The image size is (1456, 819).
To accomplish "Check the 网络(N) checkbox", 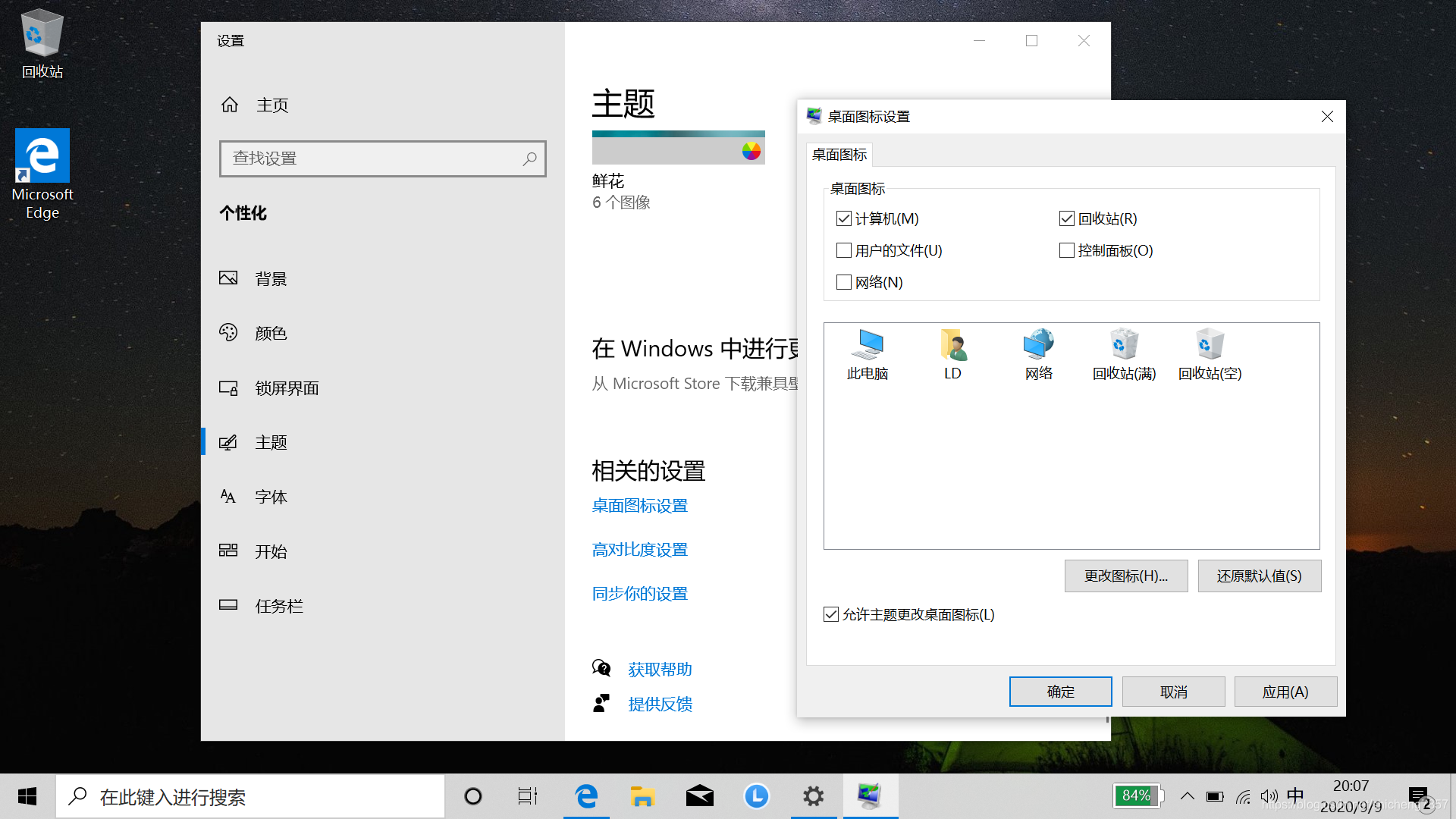I will [x=844, y=283].
